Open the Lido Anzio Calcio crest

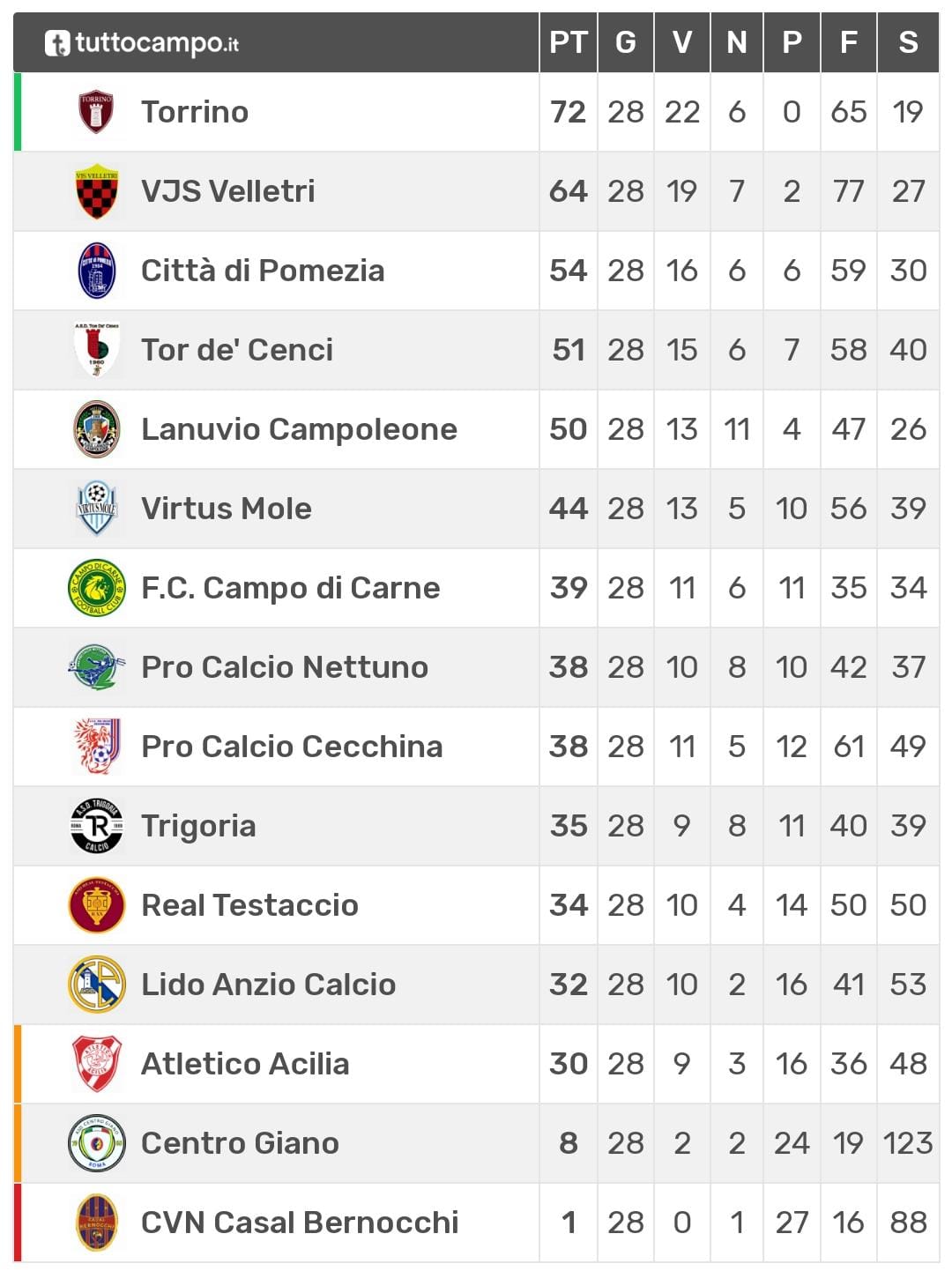(96, 985)
